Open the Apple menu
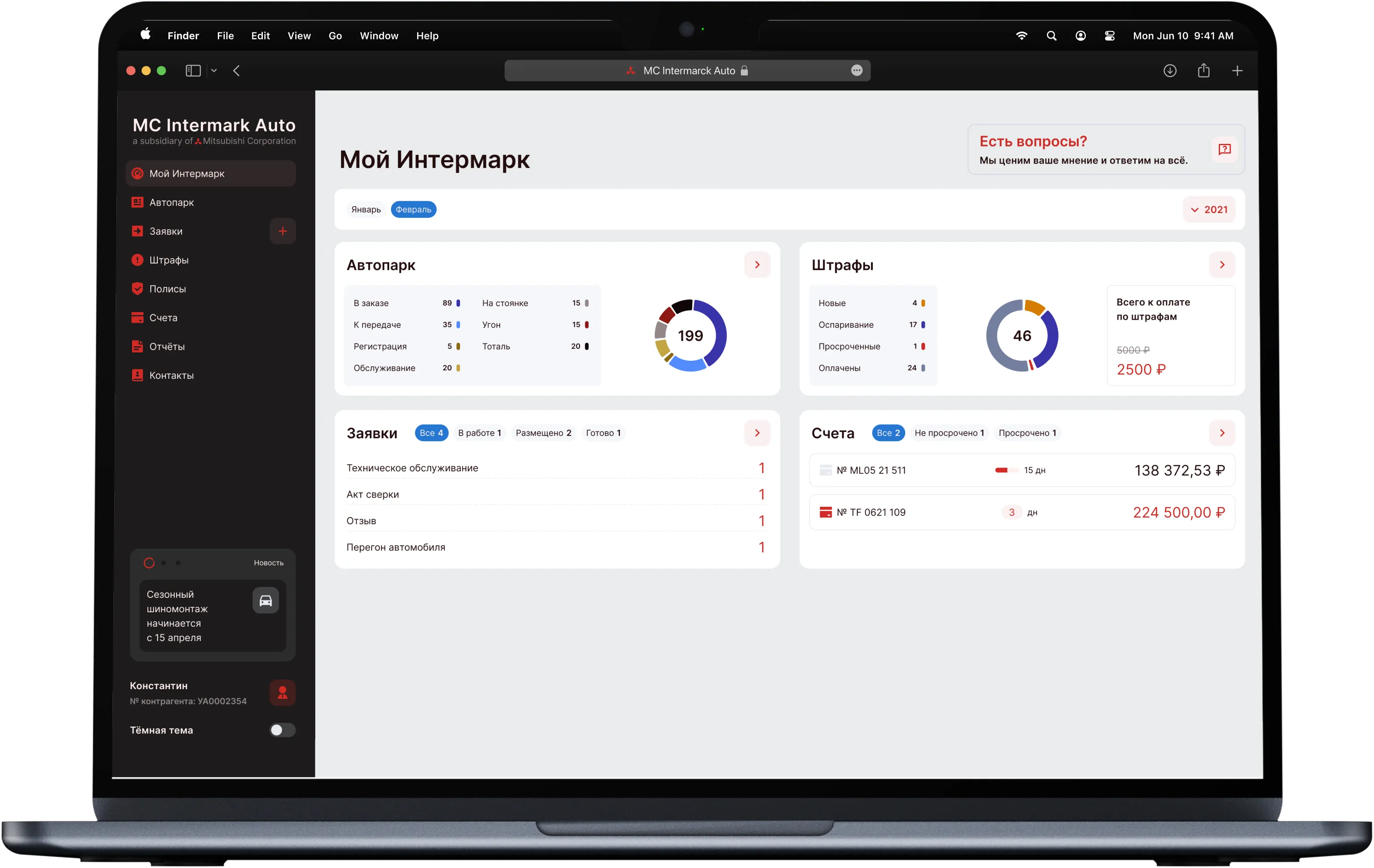 pos(146,35)
